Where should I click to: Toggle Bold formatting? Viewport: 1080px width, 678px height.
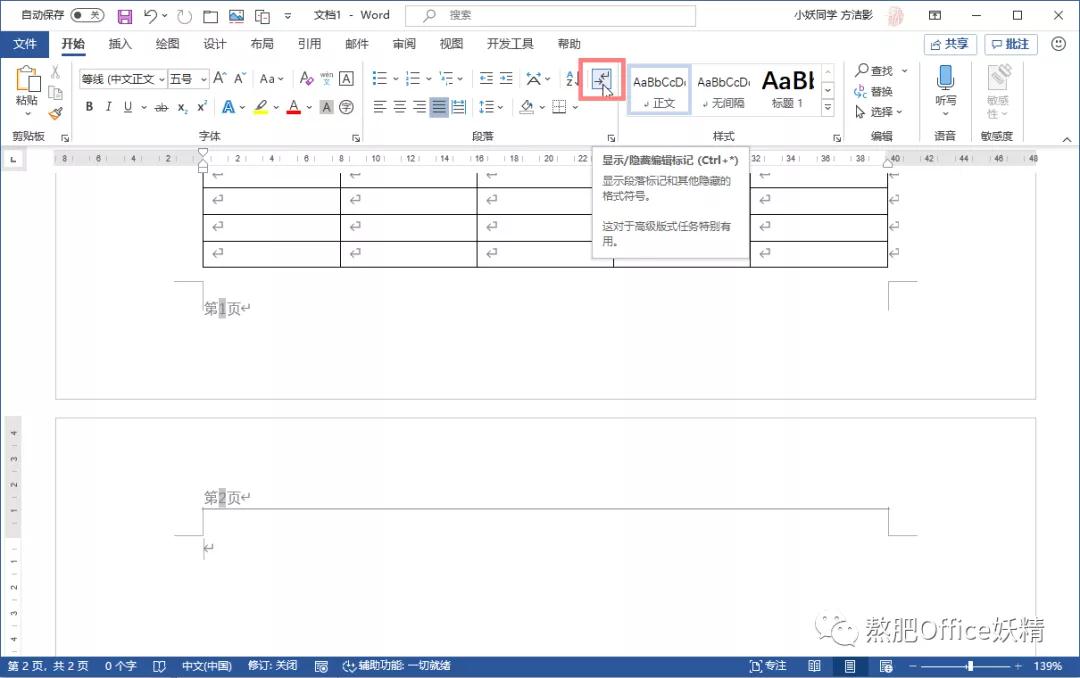point(89,107)
